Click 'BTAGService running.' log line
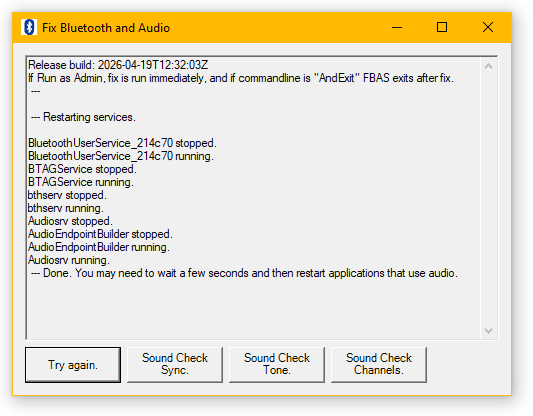The height and width of the screenshot is (416, 533). pos(81,182)
